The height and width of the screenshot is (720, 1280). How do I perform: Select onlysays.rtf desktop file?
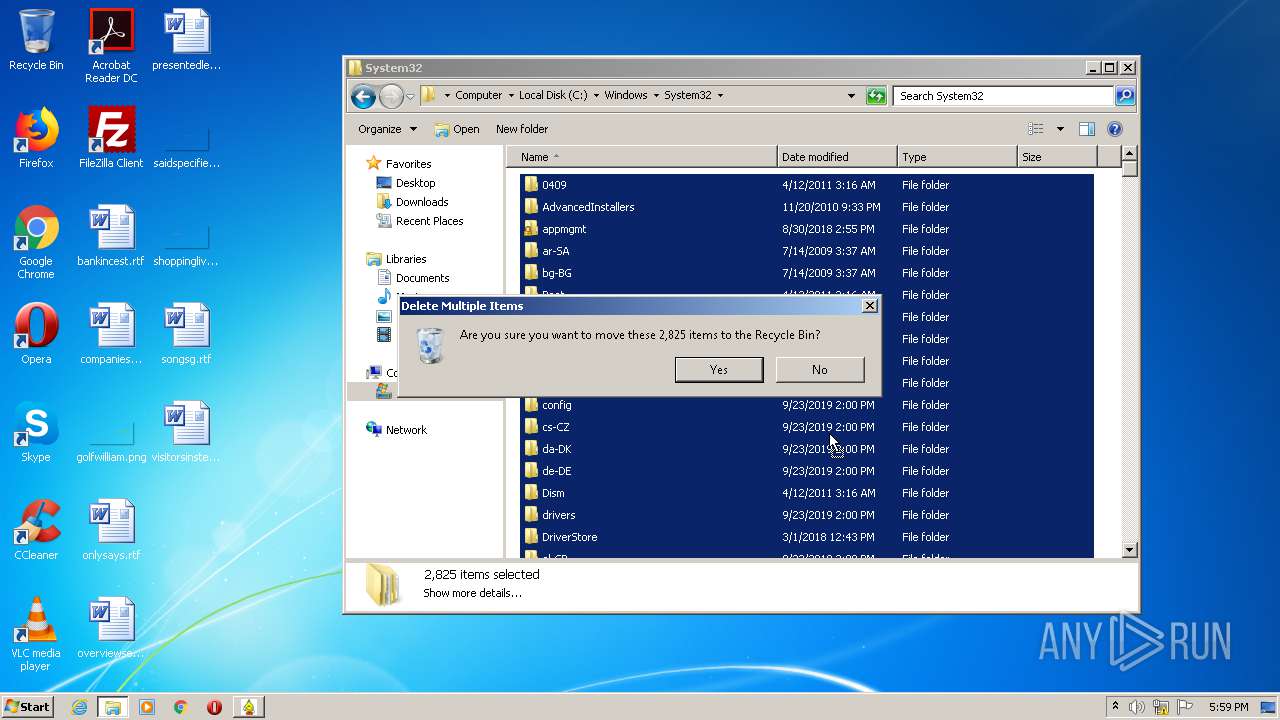coord(111,531)
